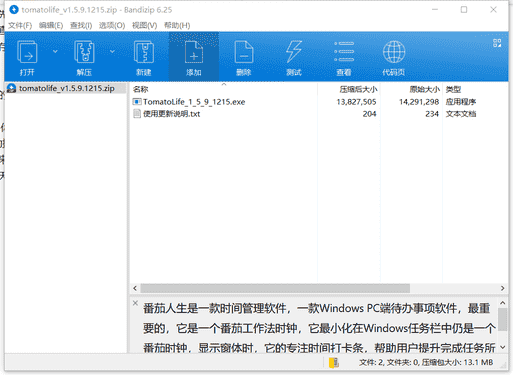Viewport: 513px width, 375px height.
Task: Click the 应用程序 type cell
Action: point(461,102)
